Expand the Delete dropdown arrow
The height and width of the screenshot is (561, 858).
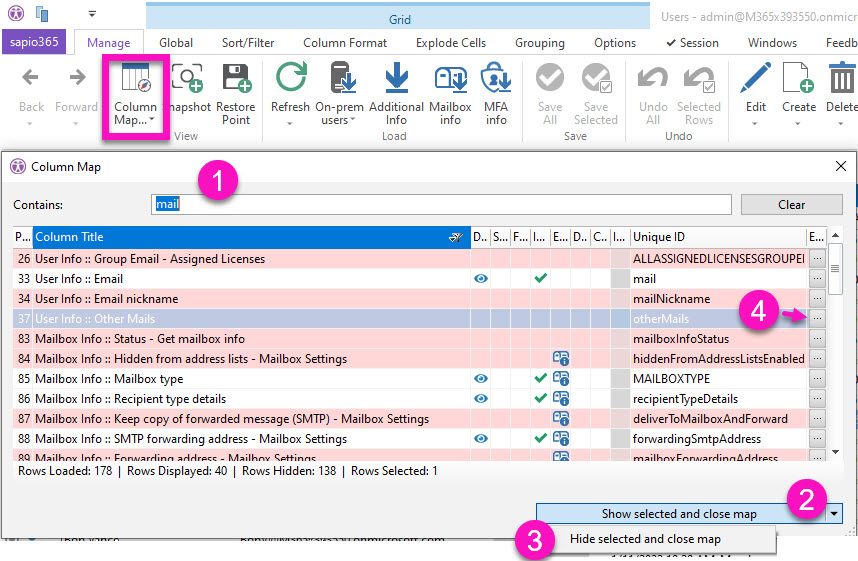click(841, 124)
